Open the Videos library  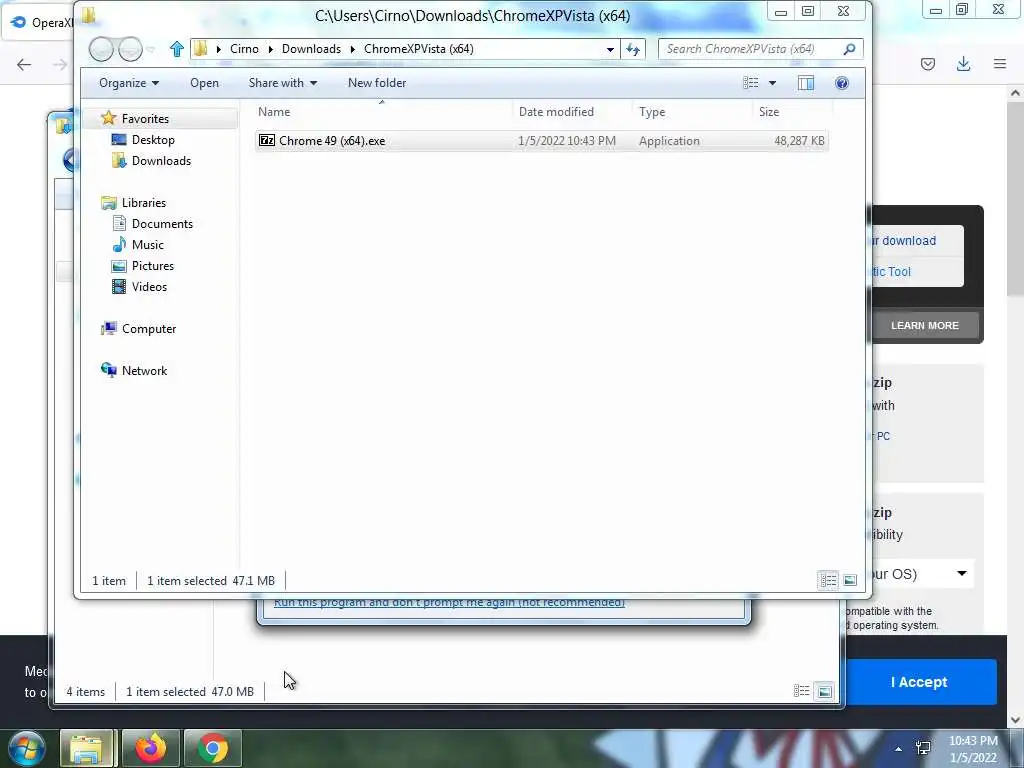click(149, 287)
